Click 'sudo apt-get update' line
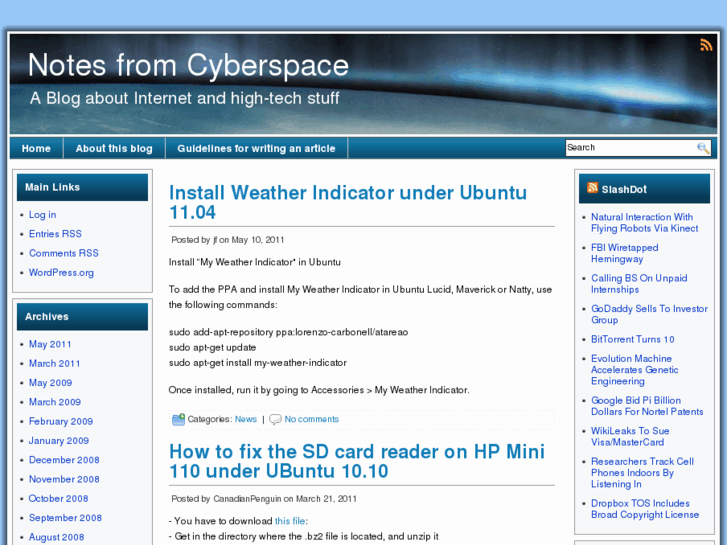The width and height of the screenshot is (727, 545). [x=212, y=347]
